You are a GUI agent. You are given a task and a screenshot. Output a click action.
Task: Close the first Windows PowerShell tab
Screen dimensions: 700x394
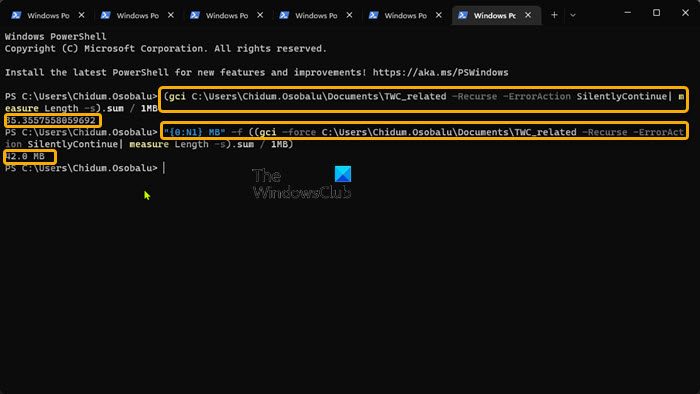pos(81,15)
